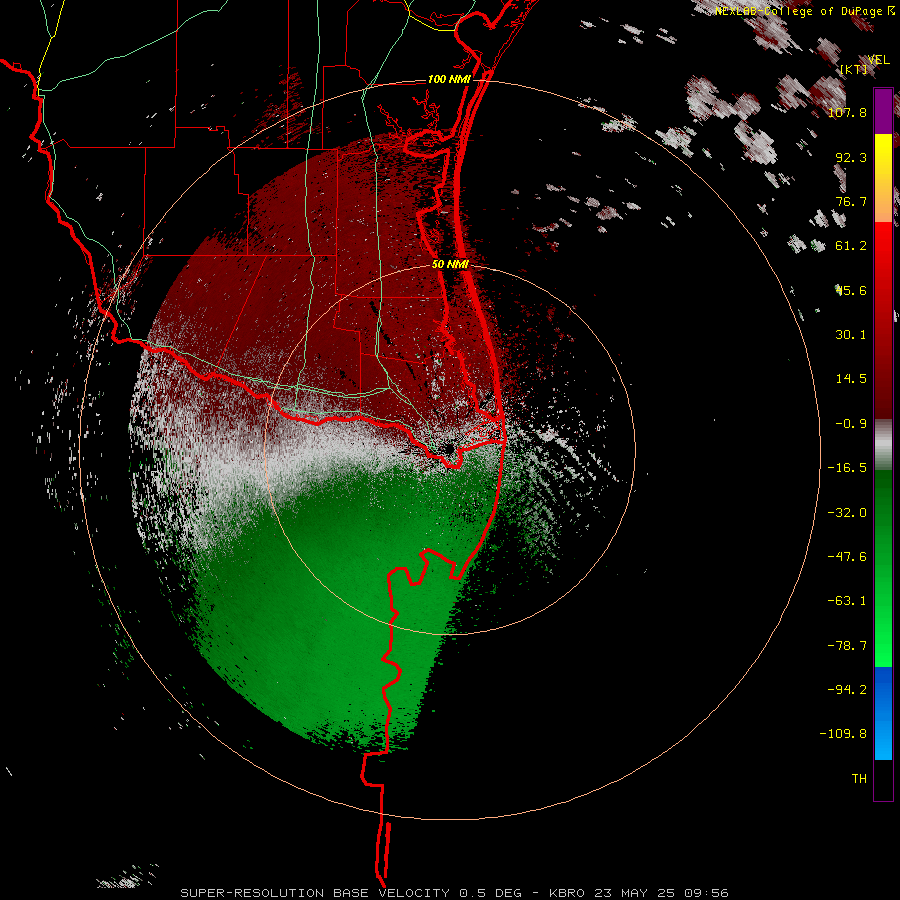Click the -109.8 velocity scale value
This screenshot has width=900, height=900.
pos(843,734)
